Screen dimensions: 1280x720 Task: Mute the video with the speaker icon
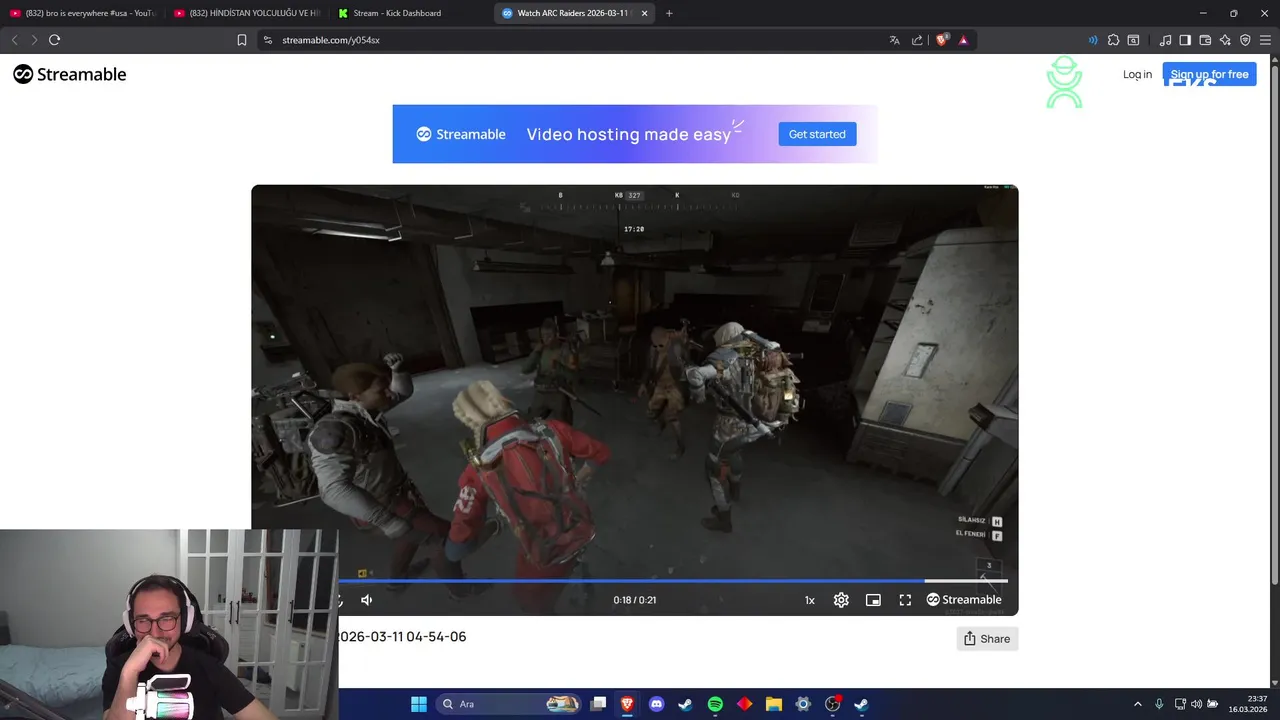coord(366,600)
